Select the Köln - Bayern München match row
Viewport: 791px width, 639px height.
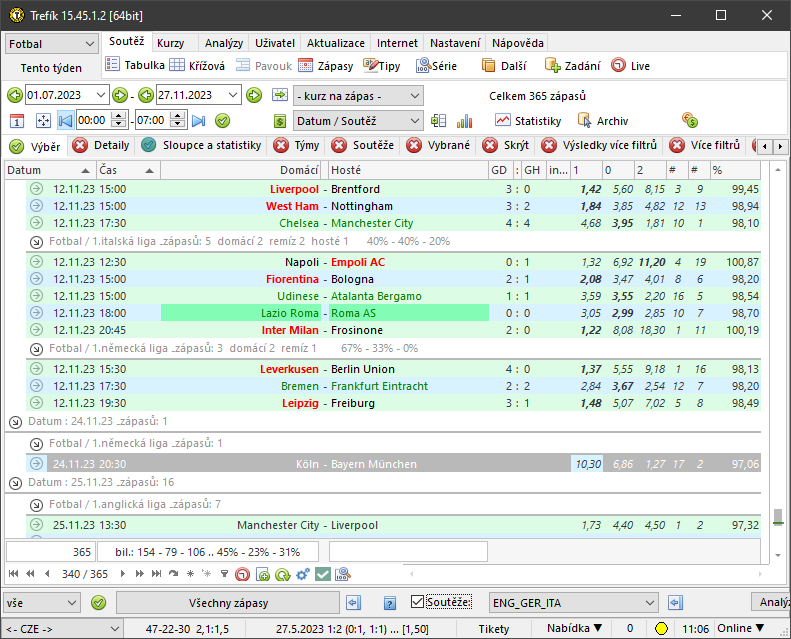point(393,463)
